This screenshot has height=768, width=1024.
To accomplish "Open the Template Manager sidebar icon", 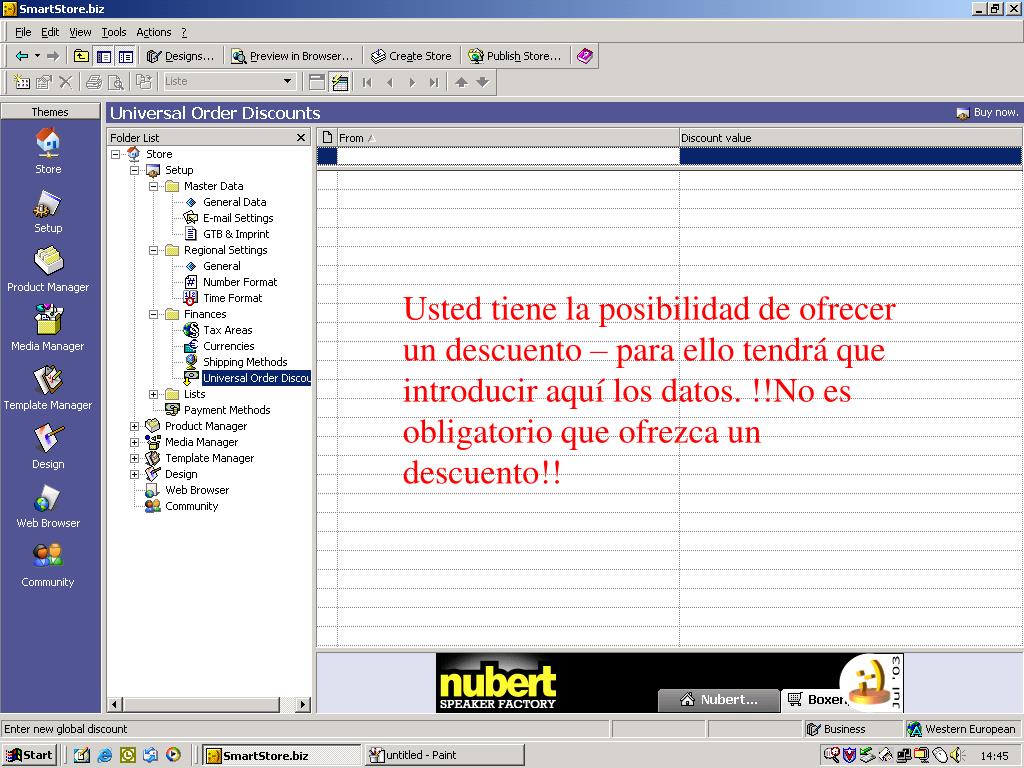I will click(x=48, y=379).
